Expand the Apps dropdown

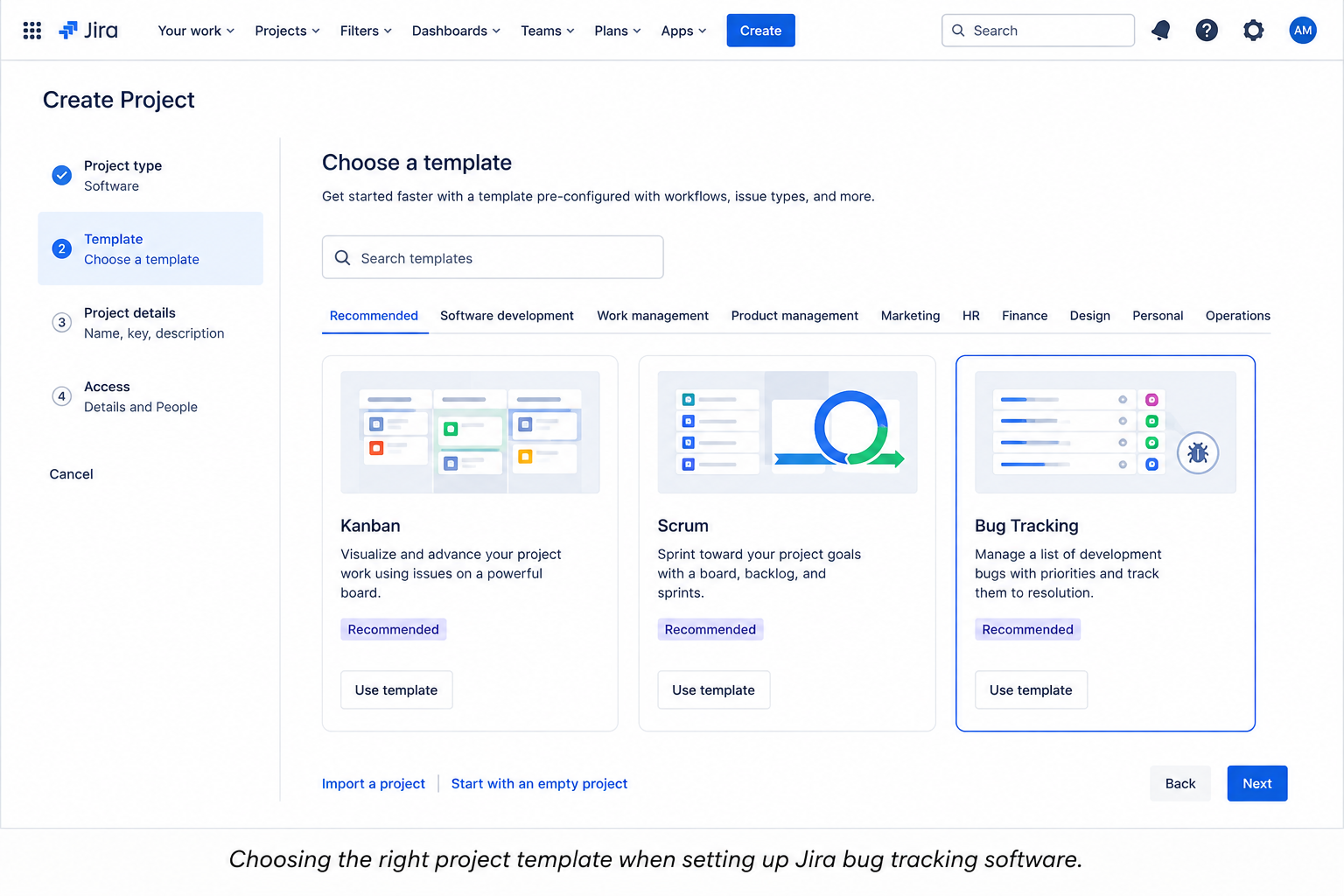pos(683,31)
